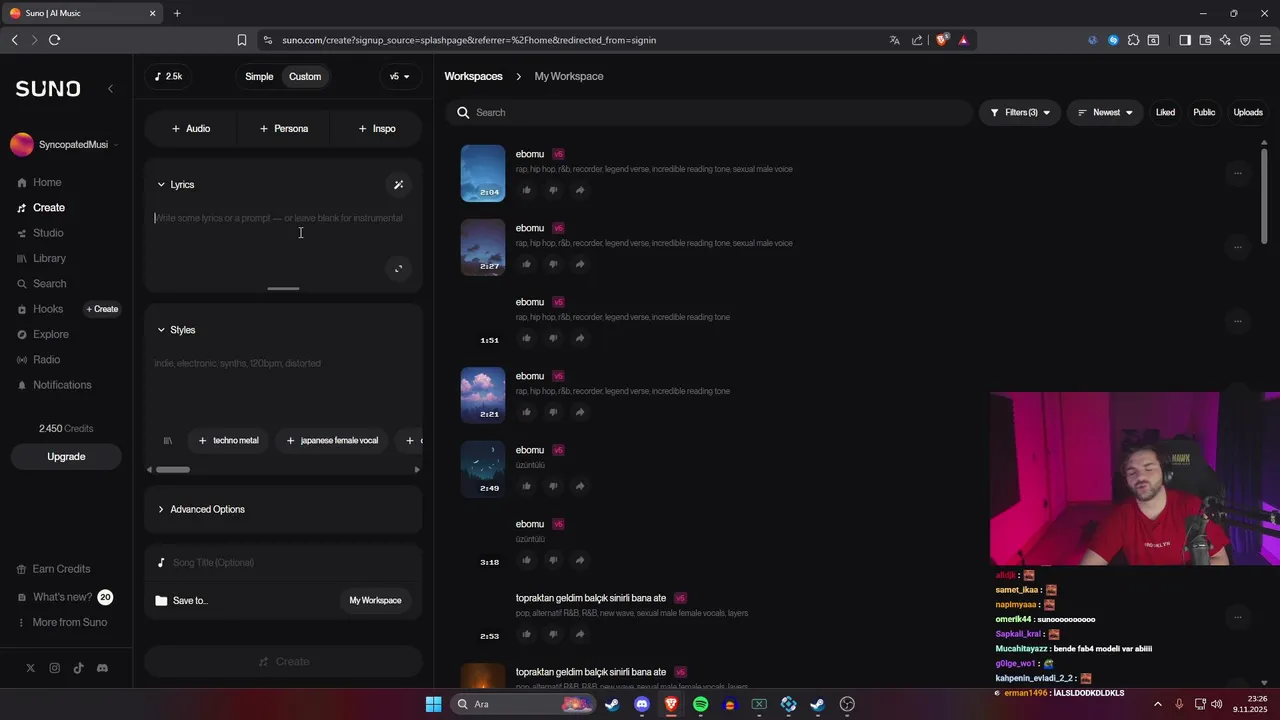The image size is (1280, 720).
Task: Open the styles library icon
Action: [x=168, y=440]
